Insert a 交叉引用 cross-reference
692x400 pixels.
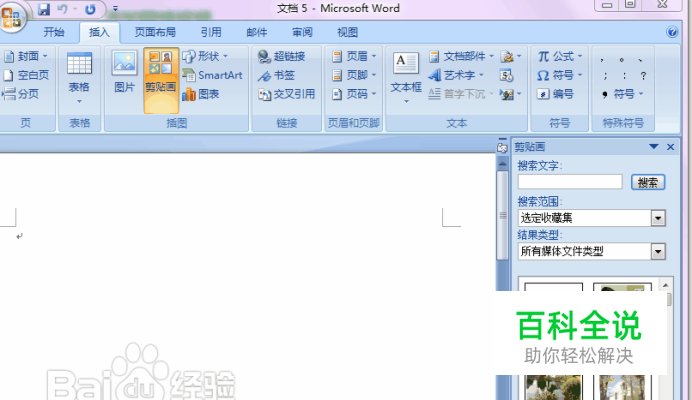(x=287, y=94)
